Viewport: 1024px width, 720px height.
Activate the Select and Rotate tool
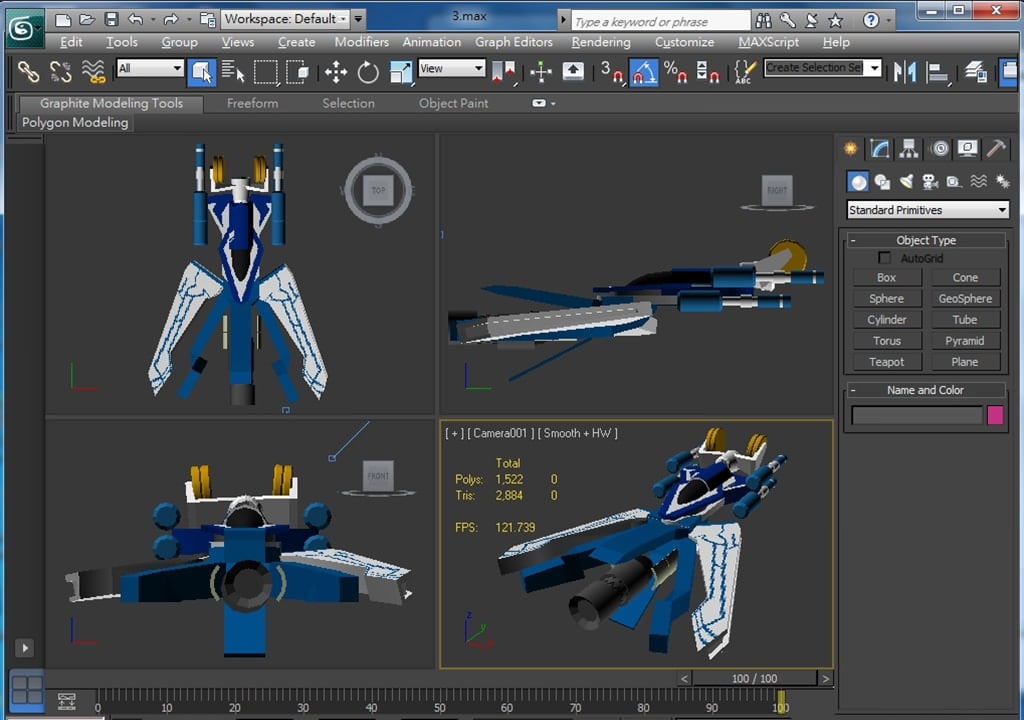pyautogui.click(x=368, y=71)
